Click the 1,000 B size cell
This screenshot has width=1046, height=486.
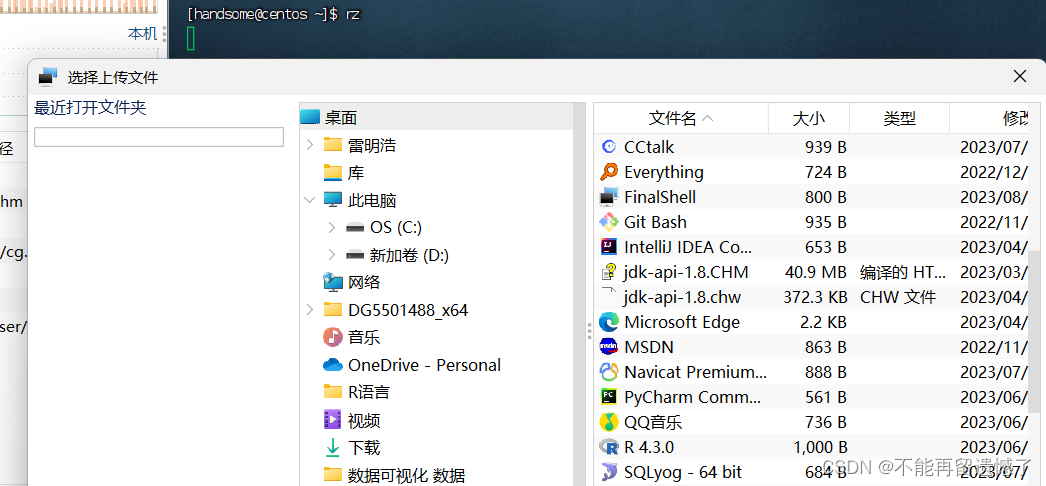[821, 447]
